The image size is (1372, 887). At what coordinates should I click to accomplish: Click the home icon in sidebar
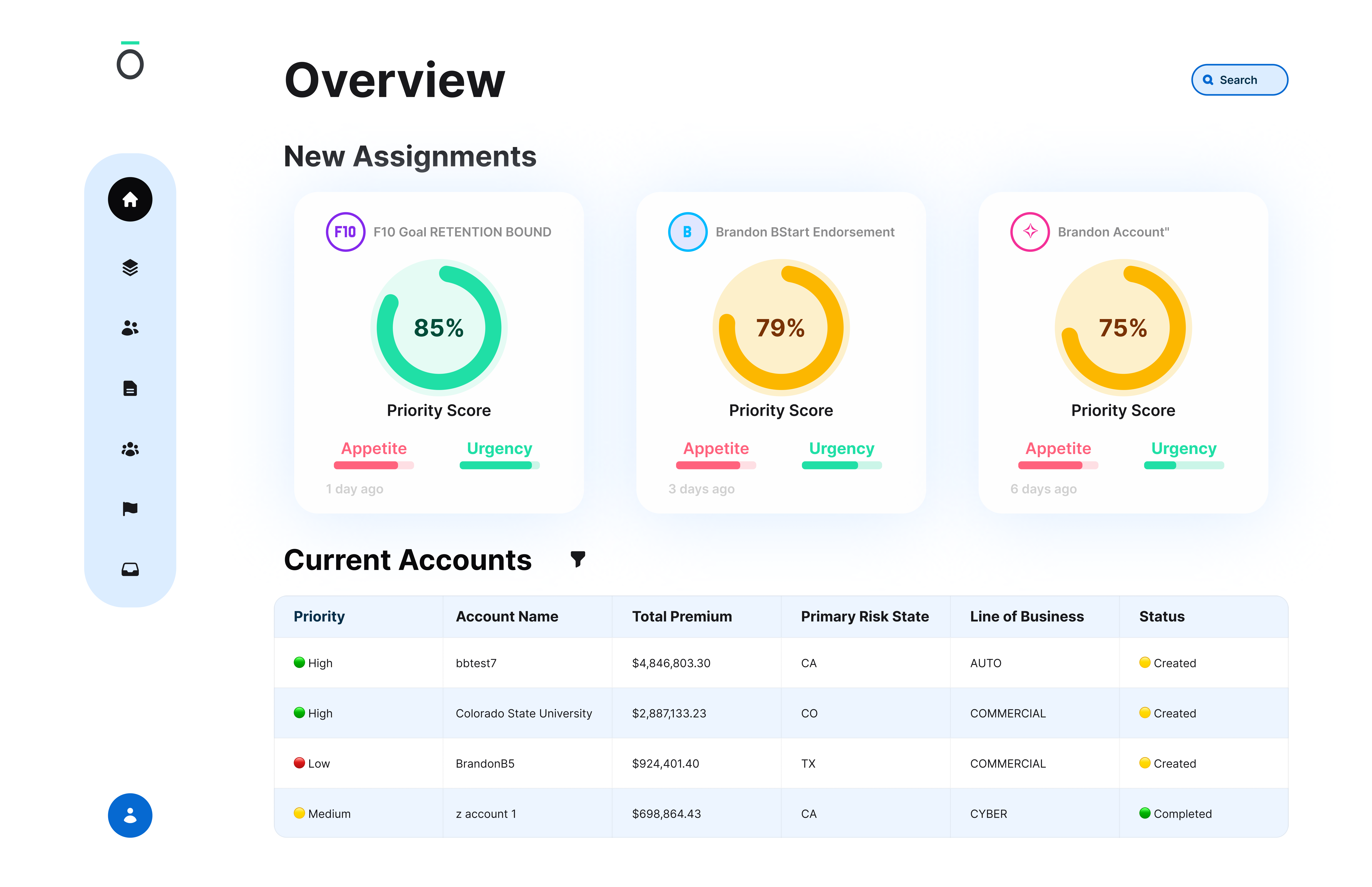pos(130,199)
